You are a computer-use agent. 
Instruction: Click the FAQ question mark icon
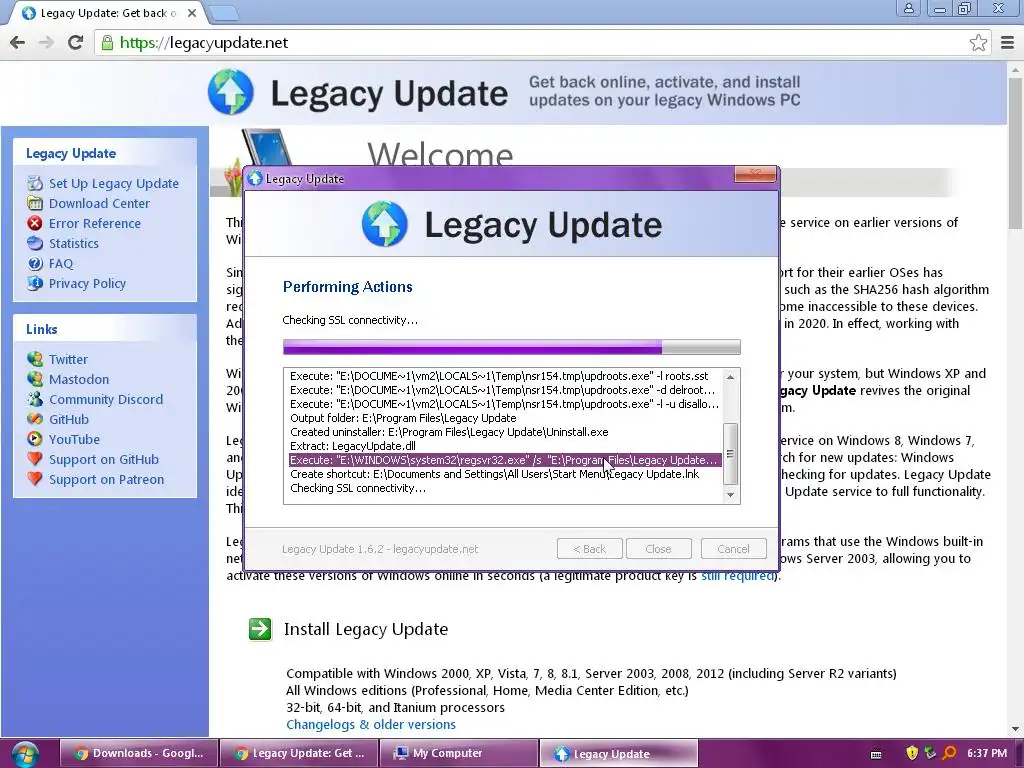point(35,263)
